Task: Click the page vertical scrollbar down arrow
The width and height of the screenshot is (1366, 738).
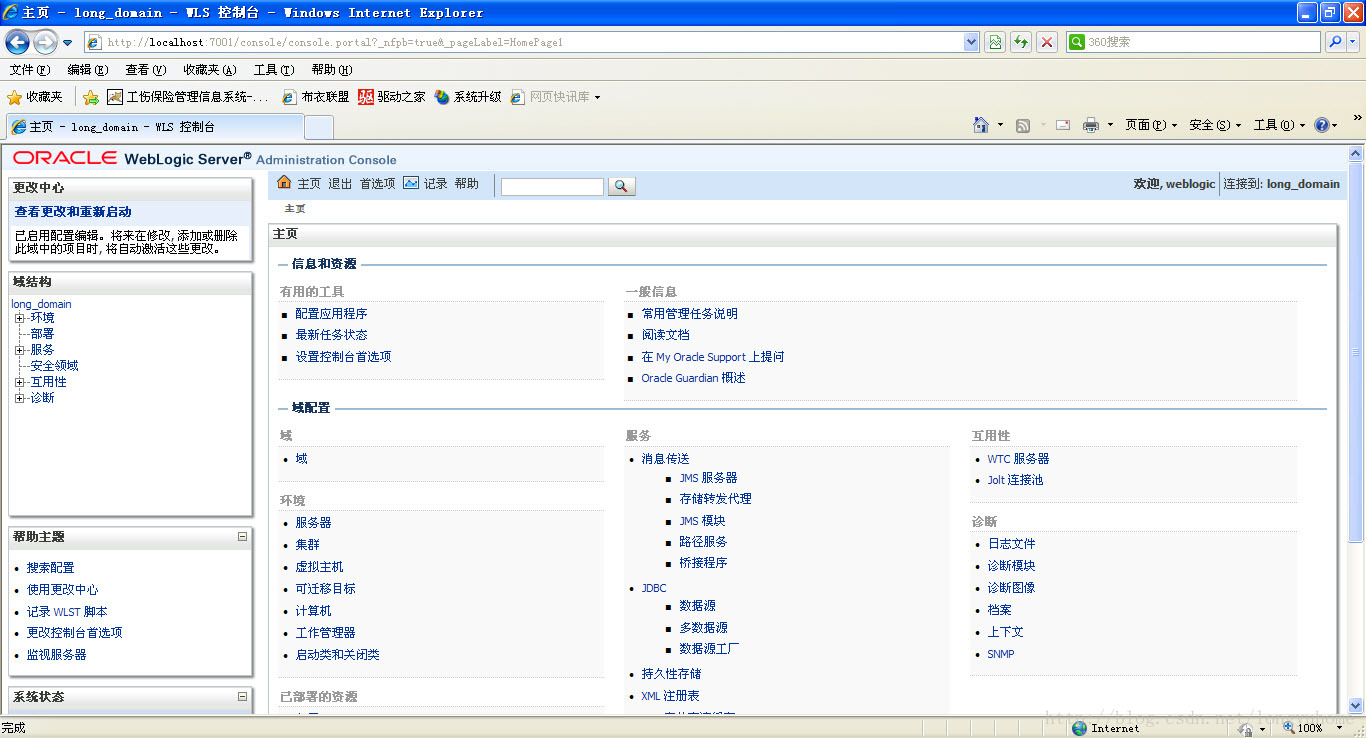Action: 1356,705
